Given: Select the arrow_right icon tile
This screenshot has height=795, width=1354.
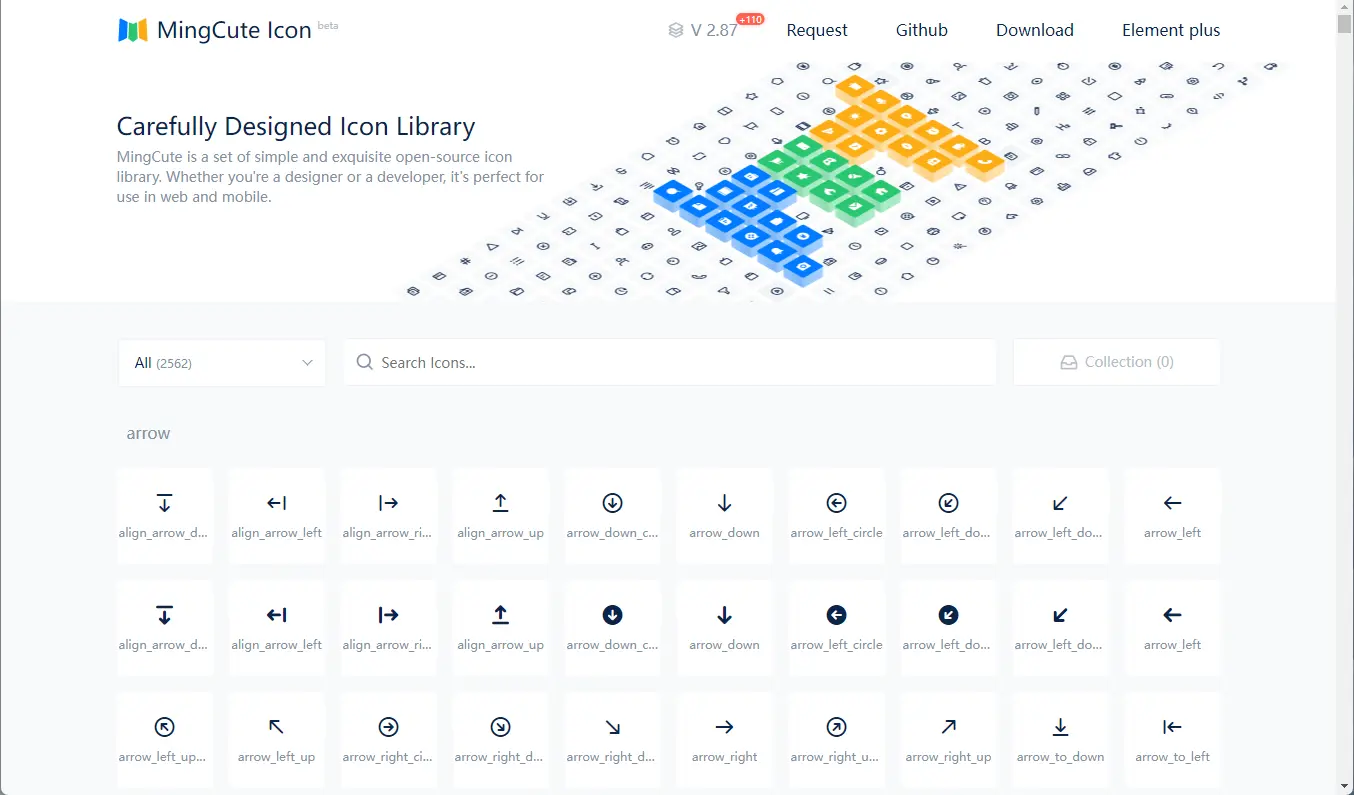Looking at the screenshot, I should 725,740.
